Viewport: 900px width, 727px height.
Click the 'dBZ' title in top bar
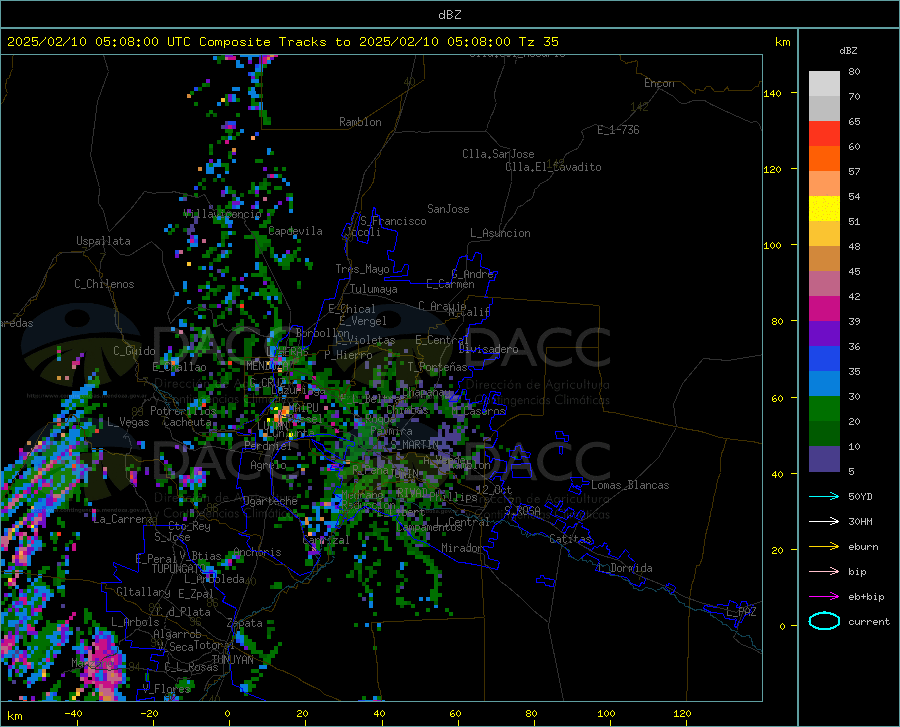tap(449, 15)
